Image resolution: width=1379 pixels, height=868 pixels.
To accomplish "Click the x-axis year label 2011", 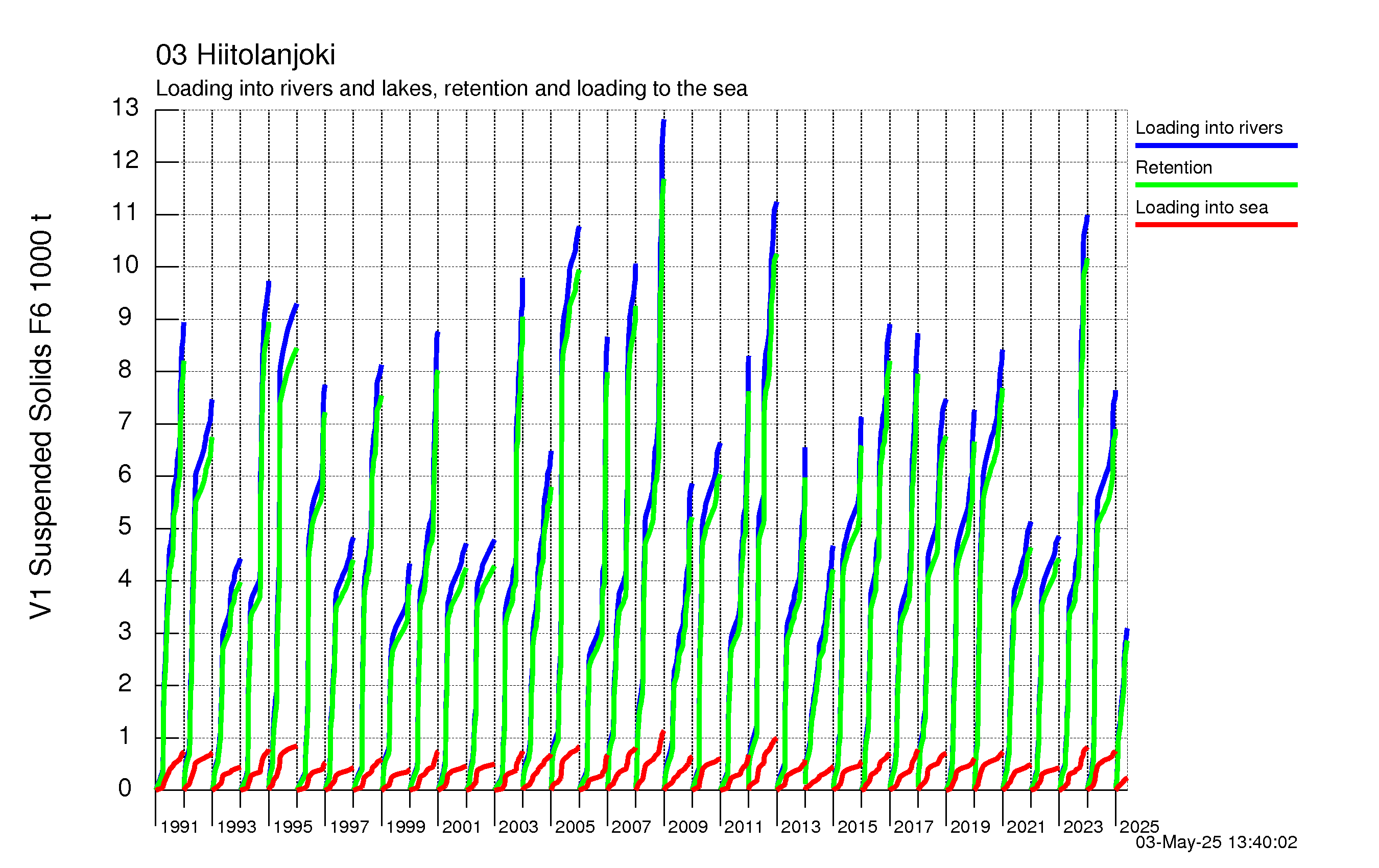I will click(x=744, y=827).
